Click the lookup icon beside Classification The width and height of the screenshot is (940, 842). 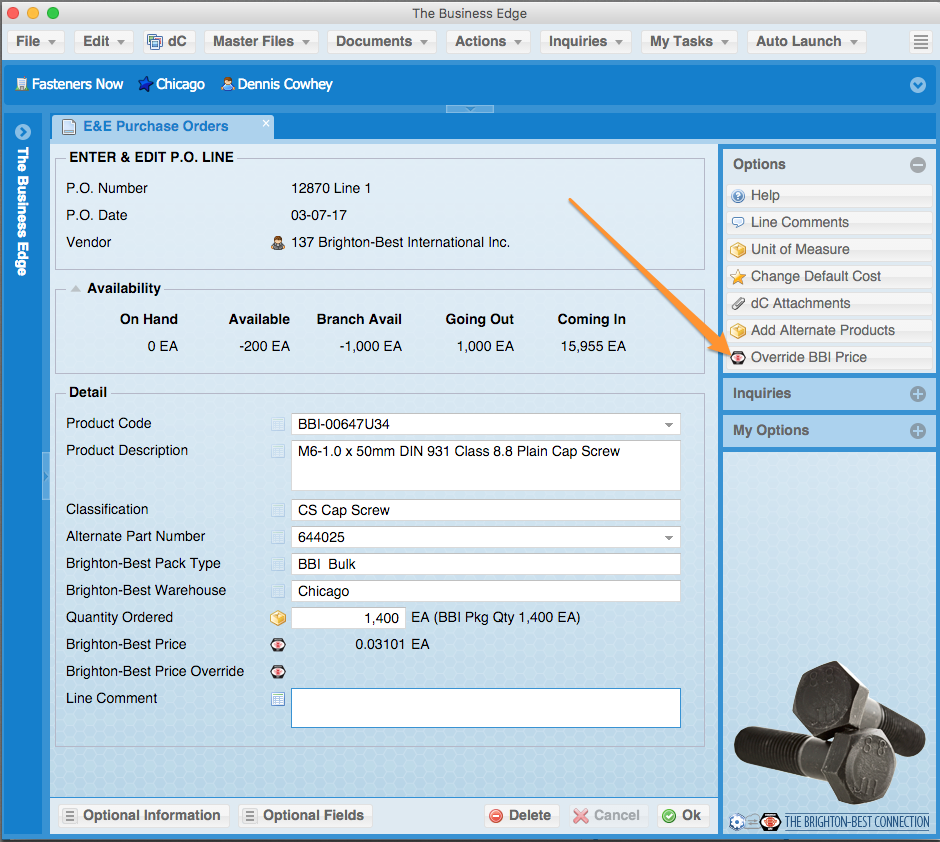[278, 510]
